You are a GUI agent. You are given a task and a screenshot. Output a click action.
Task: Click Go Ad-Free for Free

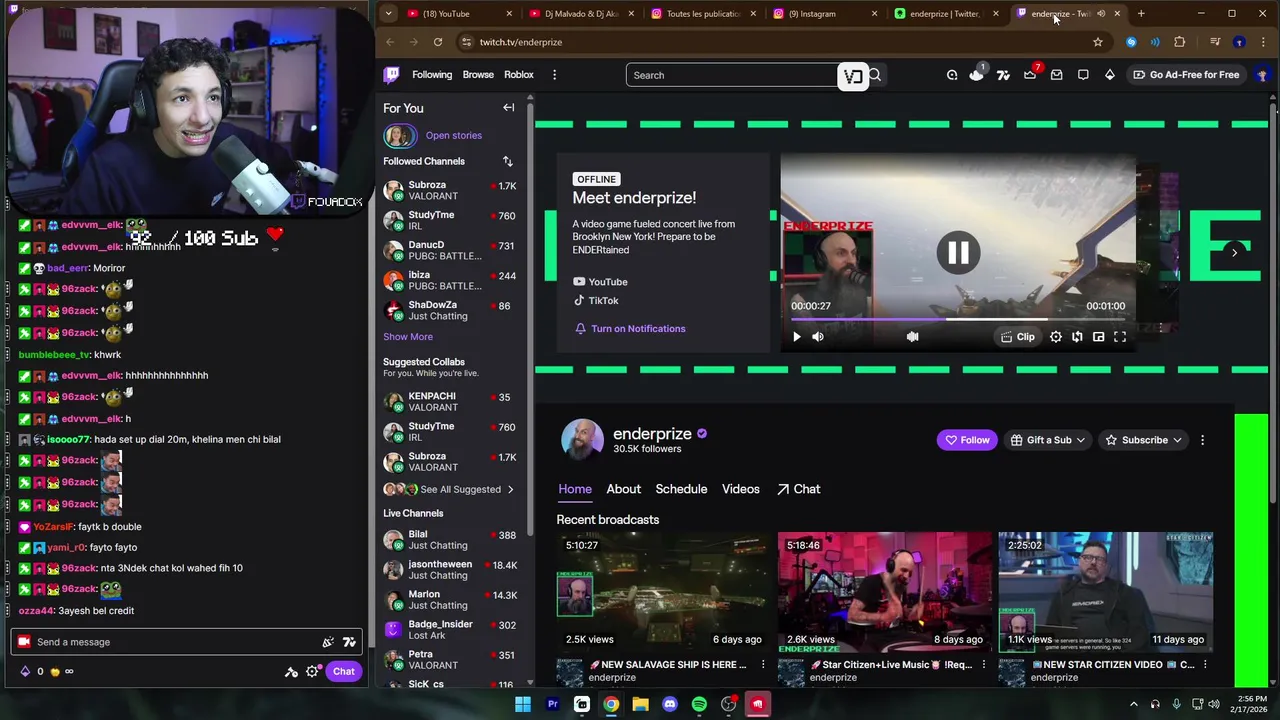tap(1186, 75)
